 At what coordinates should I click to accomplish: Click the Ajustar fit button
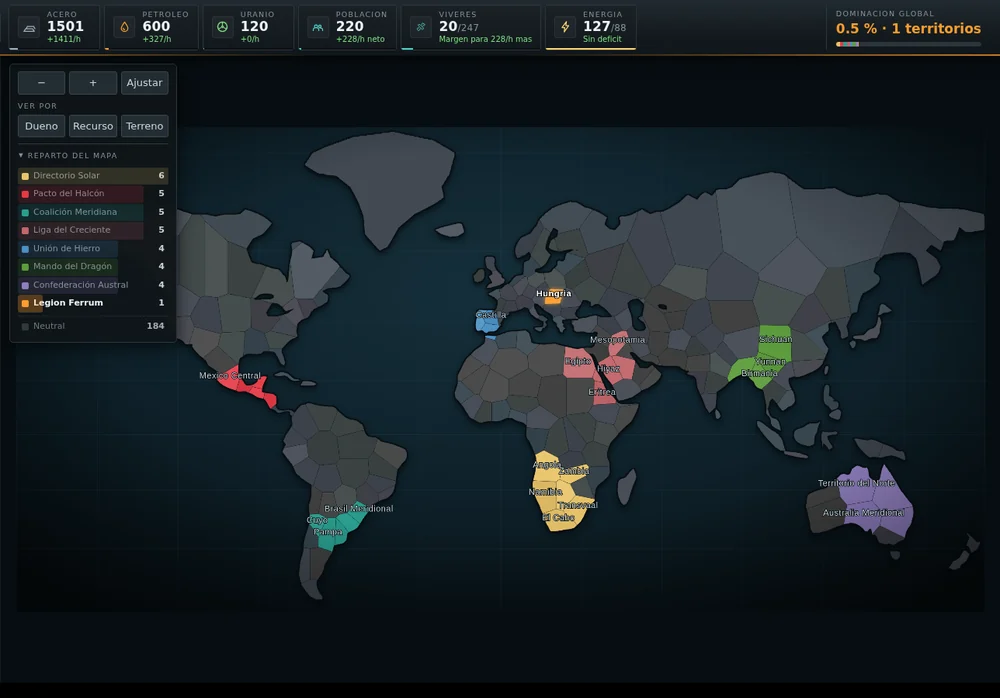point(145,83)
